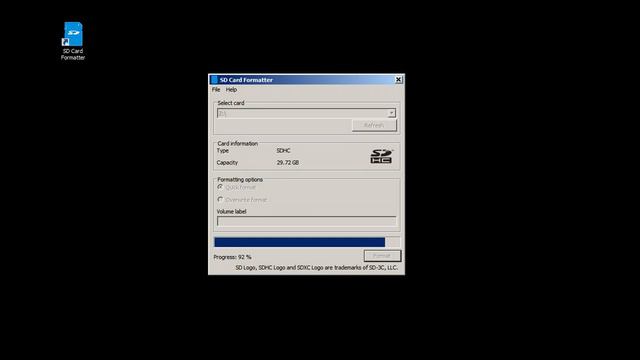
Task: Expand the Select card drive dropdown
Action: 391,113
